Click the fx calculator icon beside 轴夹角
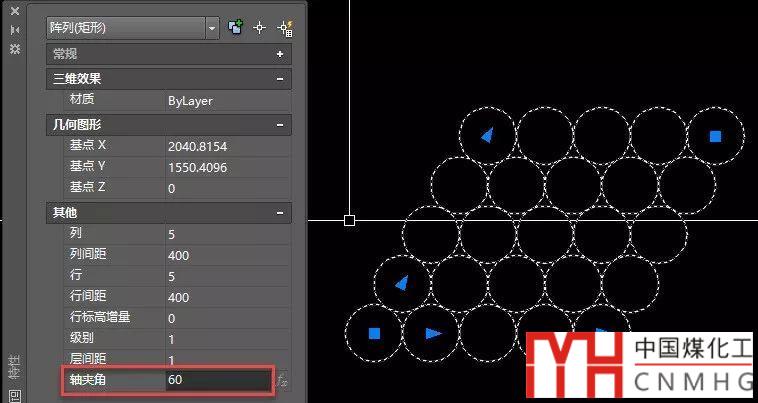The height and width of the screenshot is (403, 758). click(x=283, y=380)
